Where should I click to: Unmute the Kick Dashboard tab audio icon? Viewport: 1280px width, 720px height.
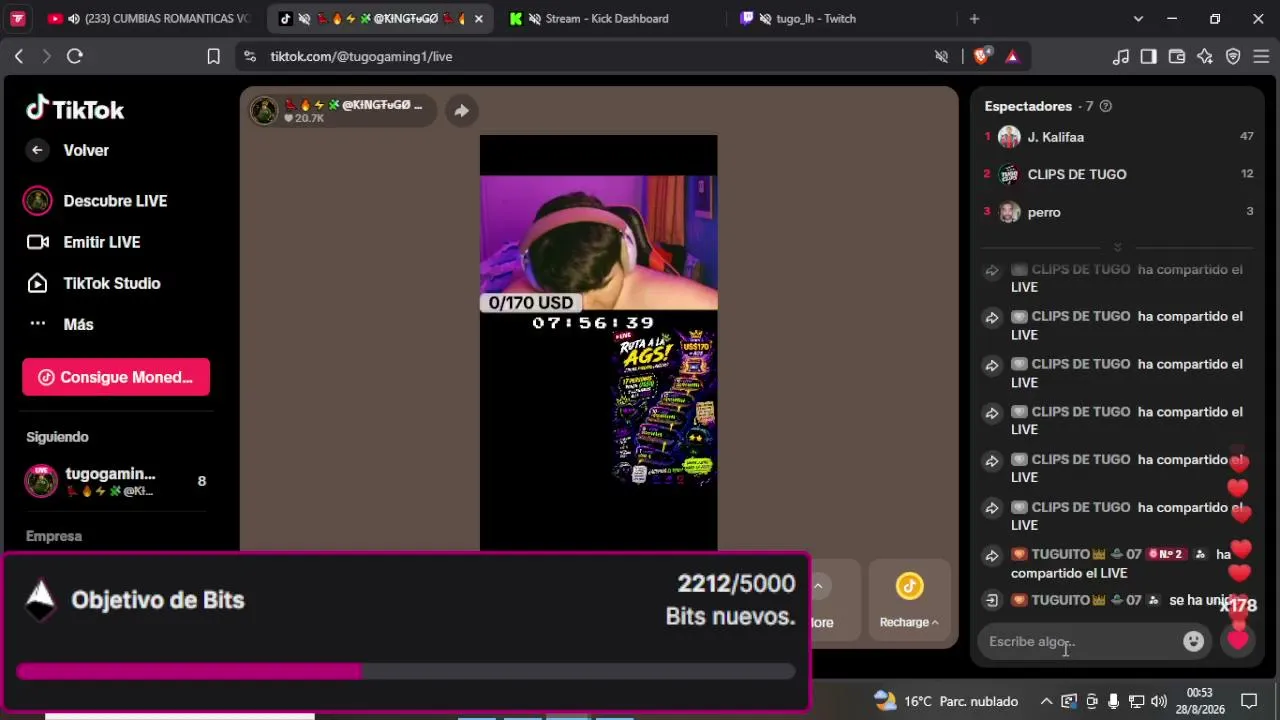click(535, 18)
